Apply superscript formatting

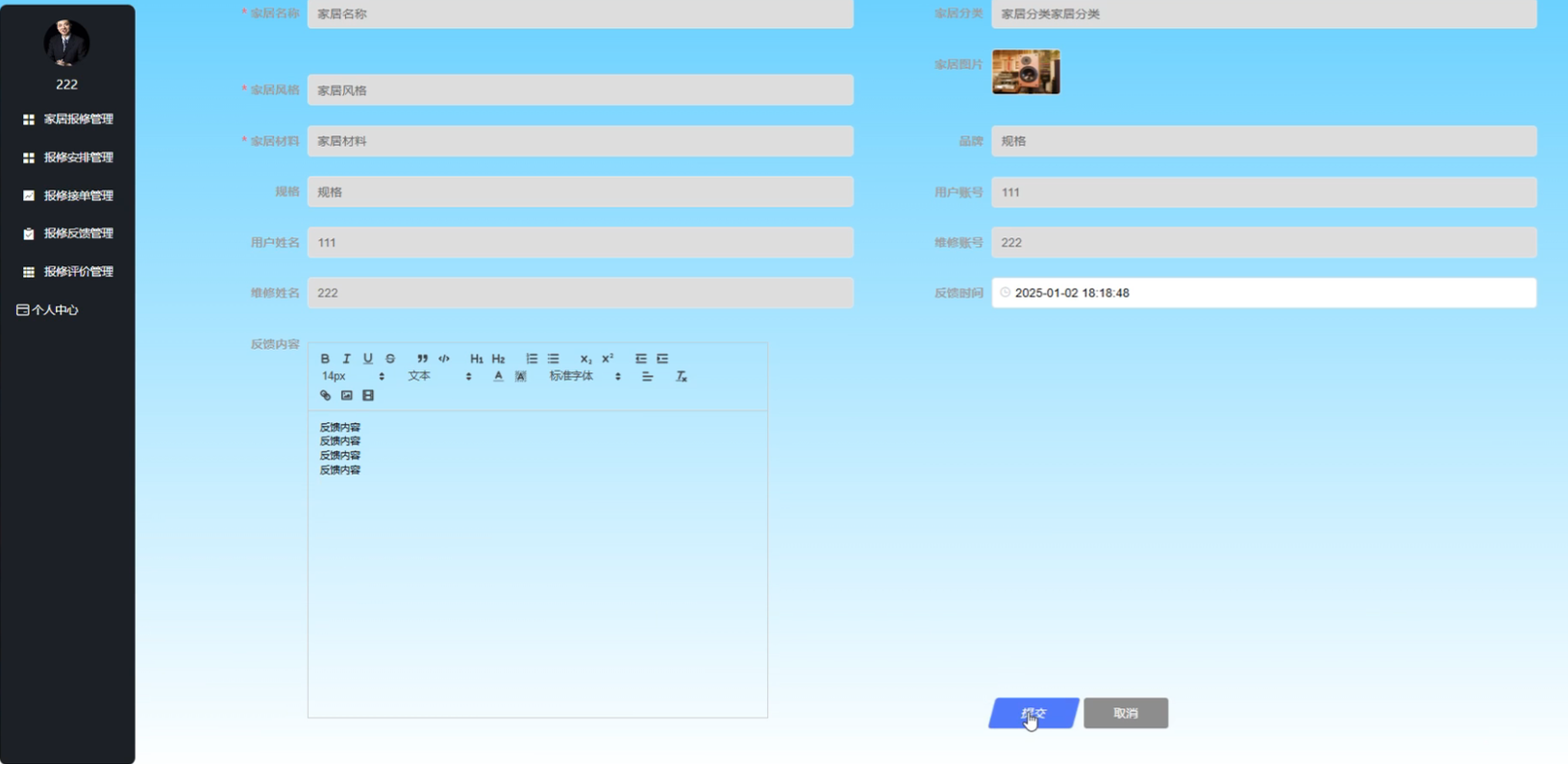pos(608,358)
